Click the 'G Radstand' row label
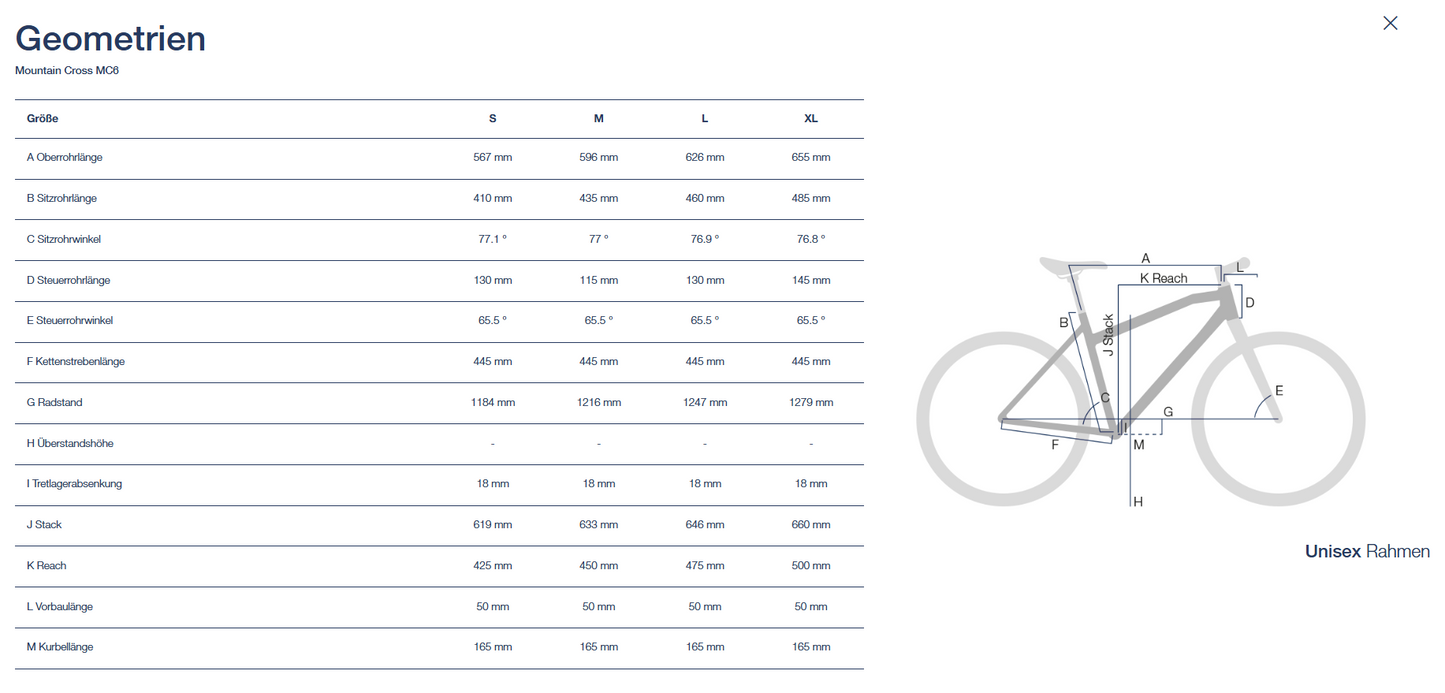This screenshot has height=693, width=1445. tap(55, 402)
